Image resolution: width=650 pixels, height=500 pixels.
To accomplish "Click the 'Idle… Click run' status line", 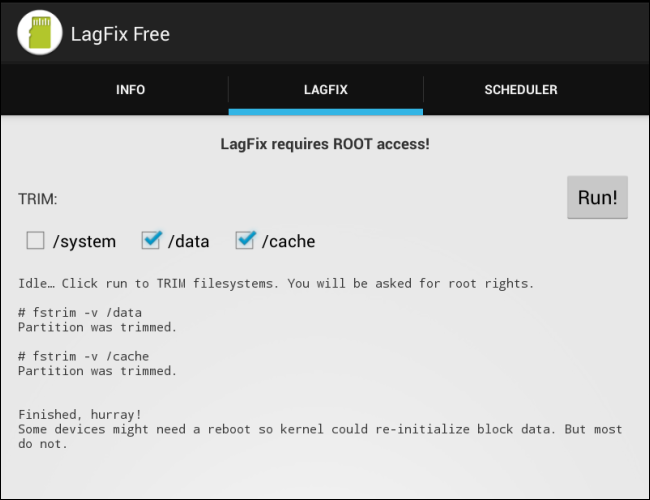I will (276, 284).
